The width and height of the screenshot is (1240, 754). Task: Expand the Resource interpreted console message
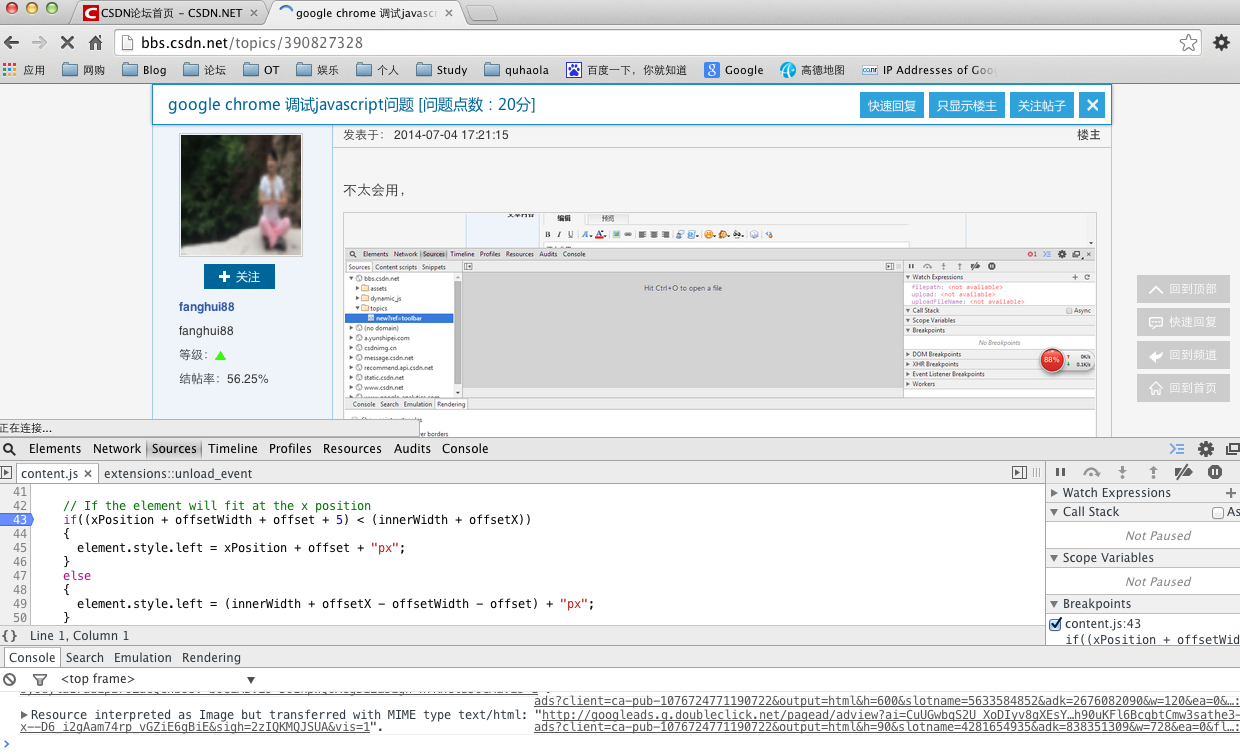pyautogui.click(x=25, y=715)
